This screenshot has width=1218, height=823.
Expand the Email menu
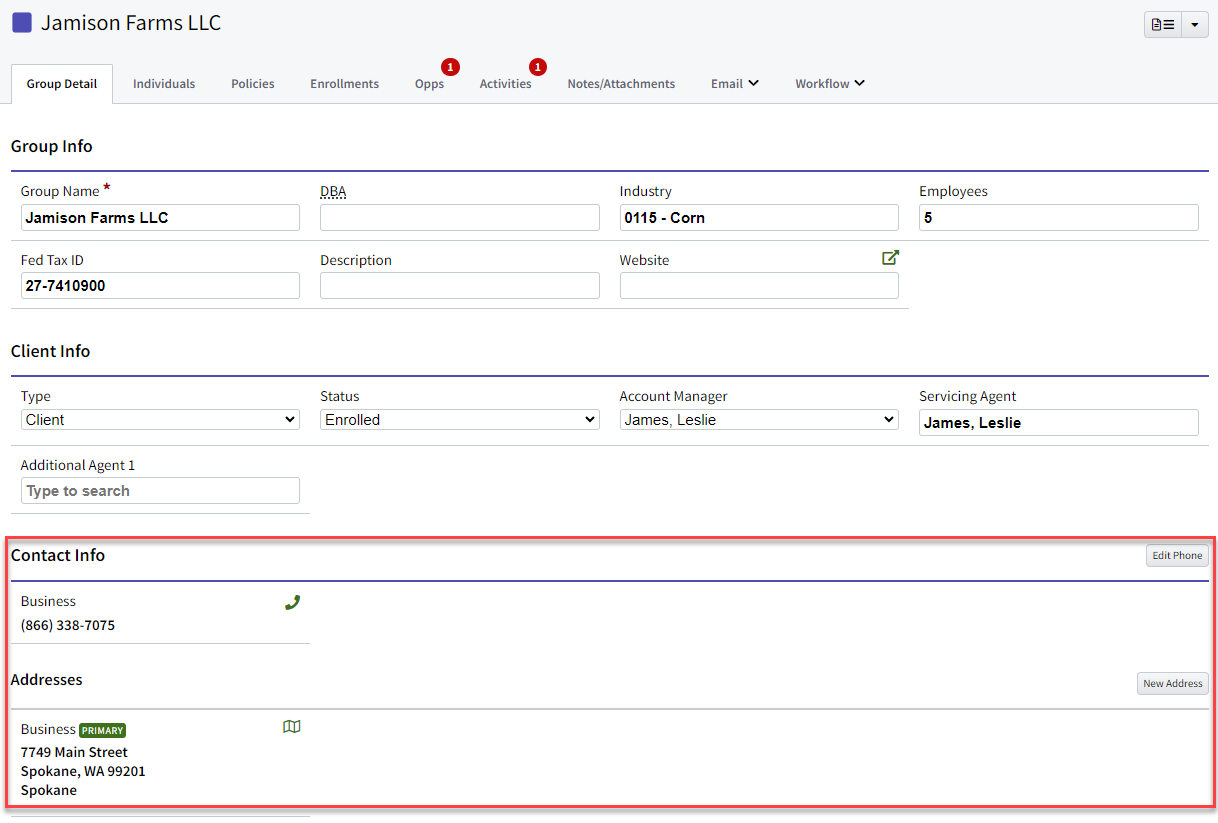(x=734, y=83)
